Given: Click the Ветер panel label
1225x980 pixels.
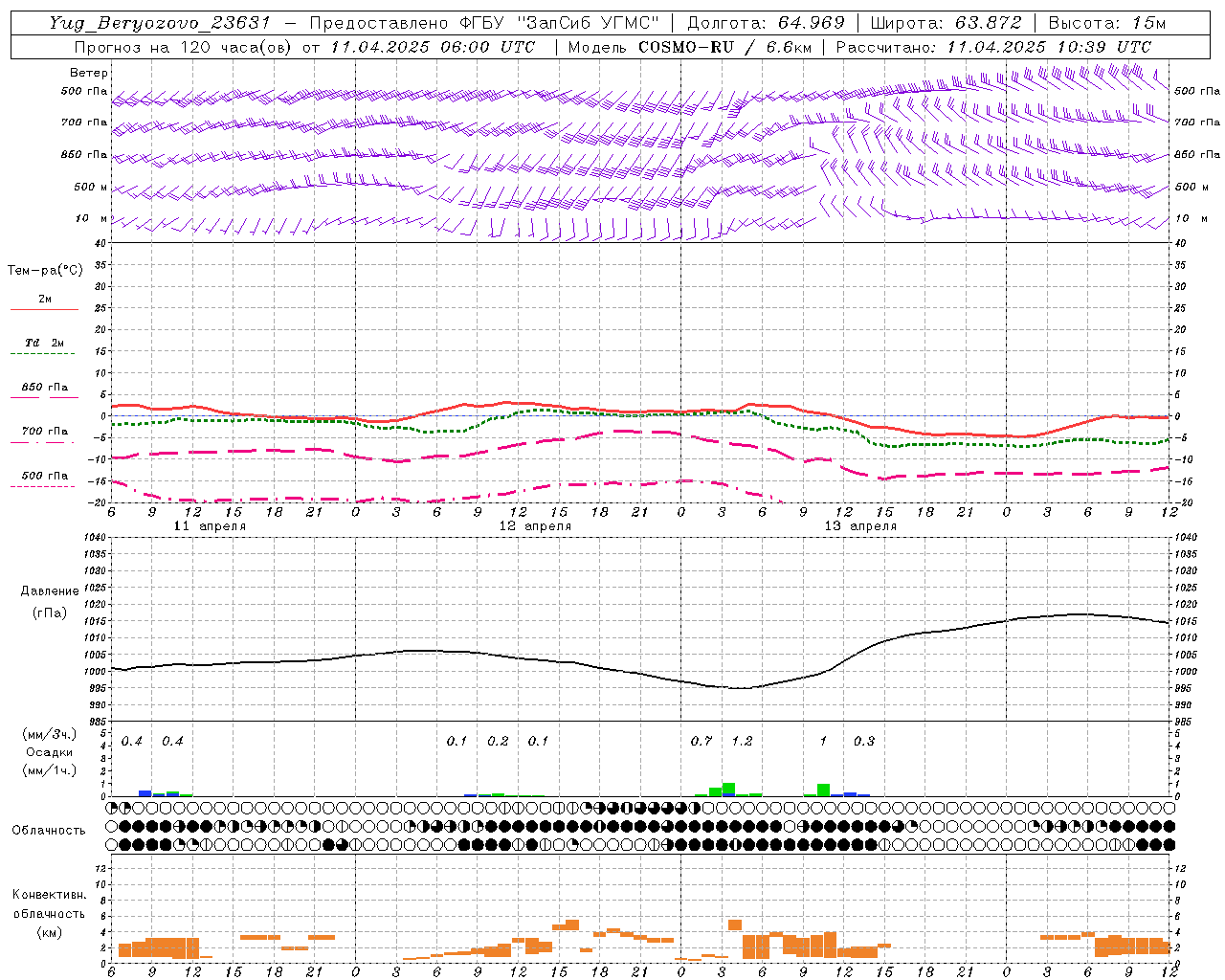Looking at the screenshot, I should pyautogui.click(x=89, y=73).
